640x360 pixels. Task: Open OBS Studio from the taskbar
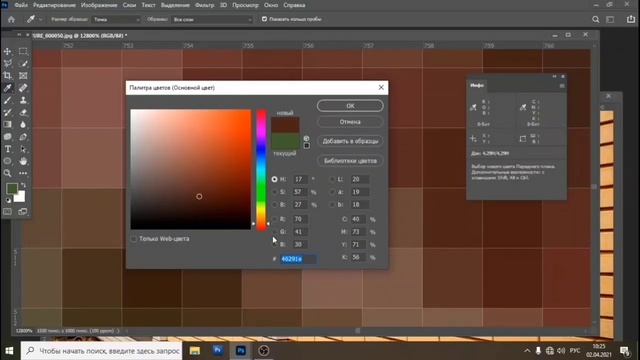264,351
